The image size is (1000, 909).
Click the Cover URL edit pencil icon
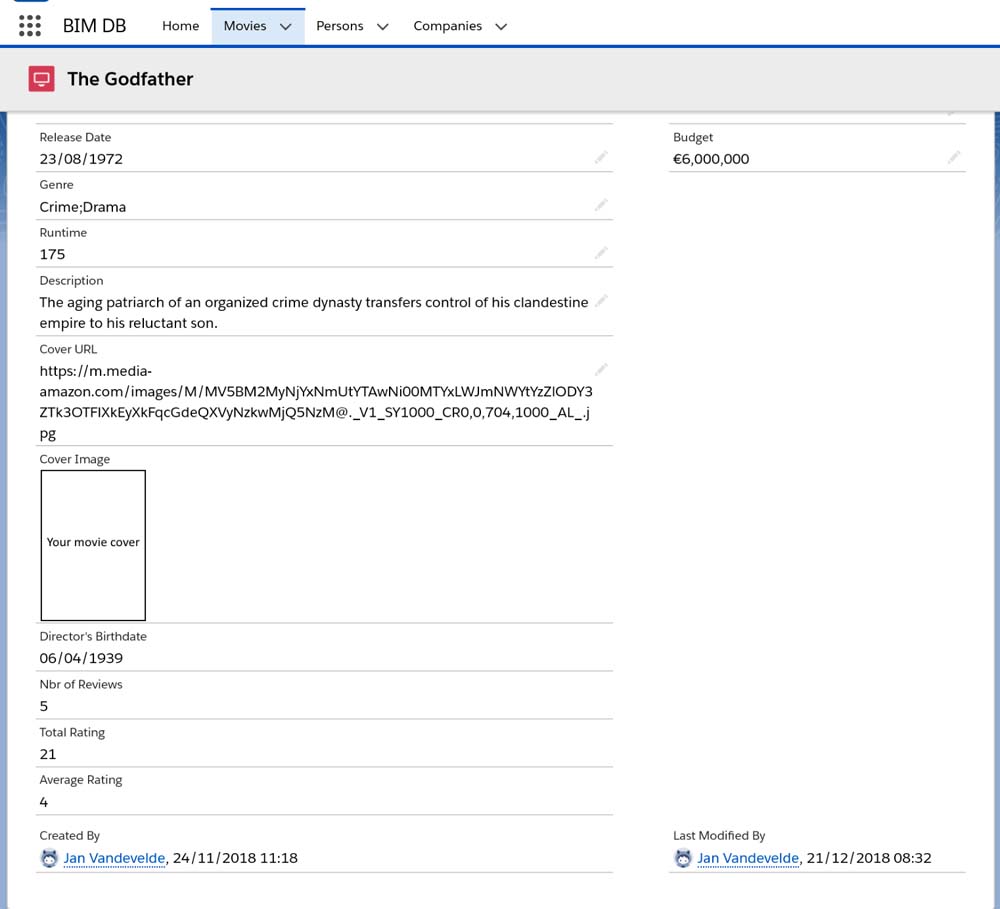[601, 370]
